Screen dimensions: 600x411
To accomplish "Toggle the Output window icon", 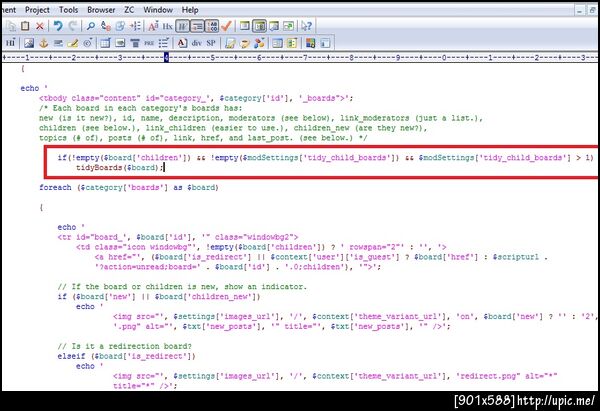I will pos(274,26).
